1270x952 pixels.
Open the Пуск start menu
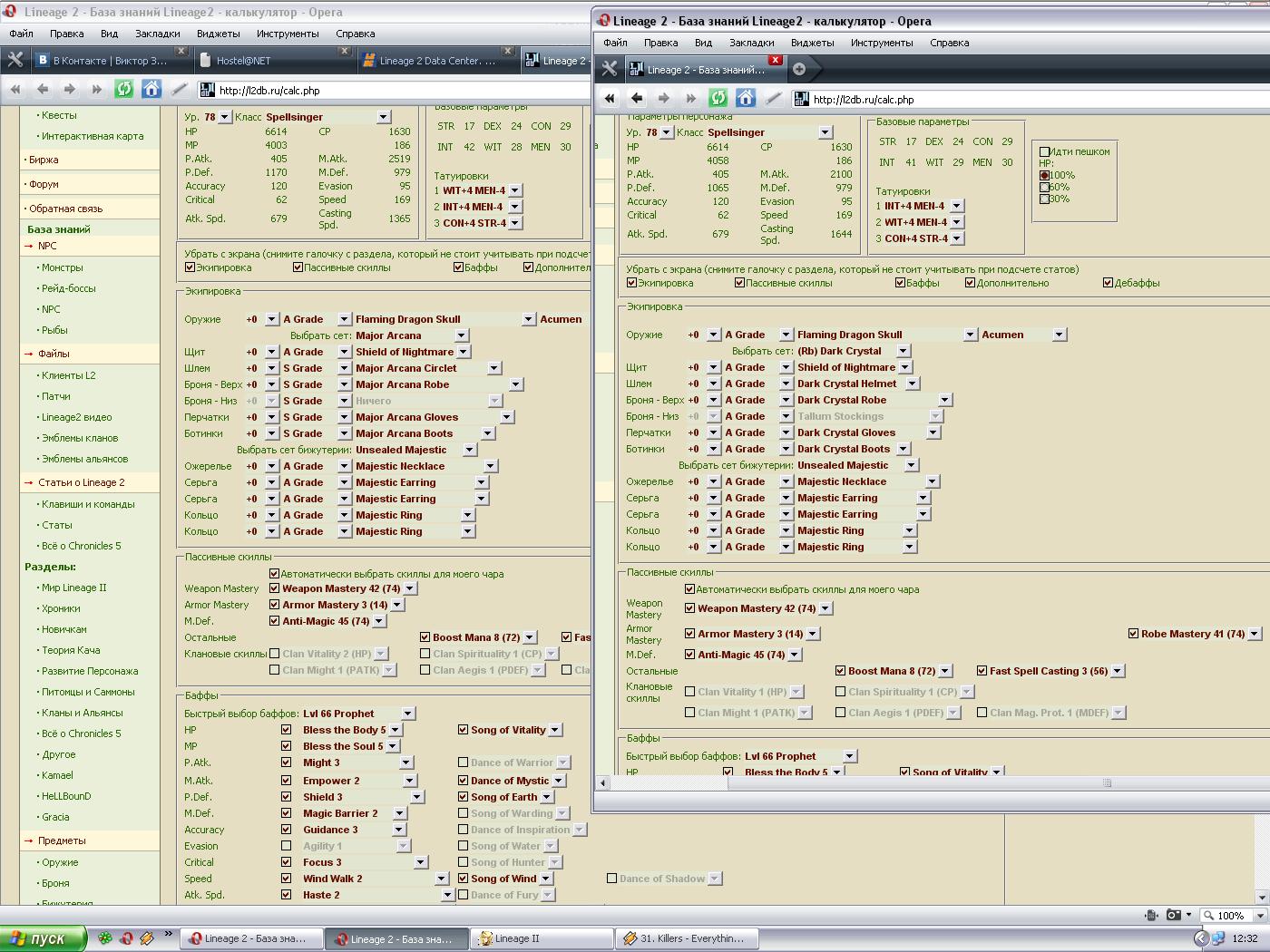44,938
